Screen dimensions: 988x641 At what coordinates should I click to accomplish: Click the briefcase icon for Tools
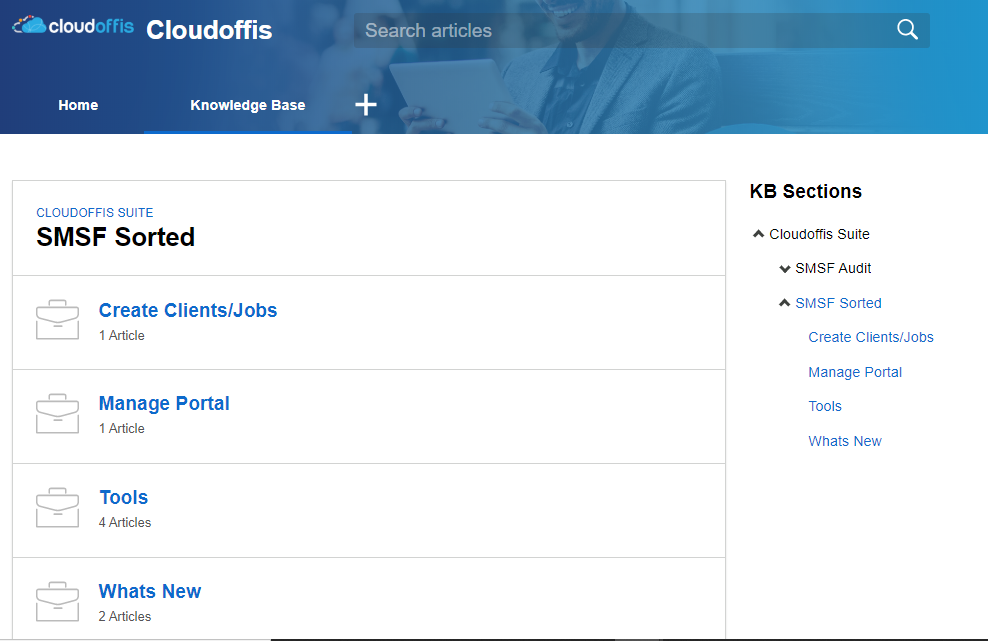pos(57,507)
